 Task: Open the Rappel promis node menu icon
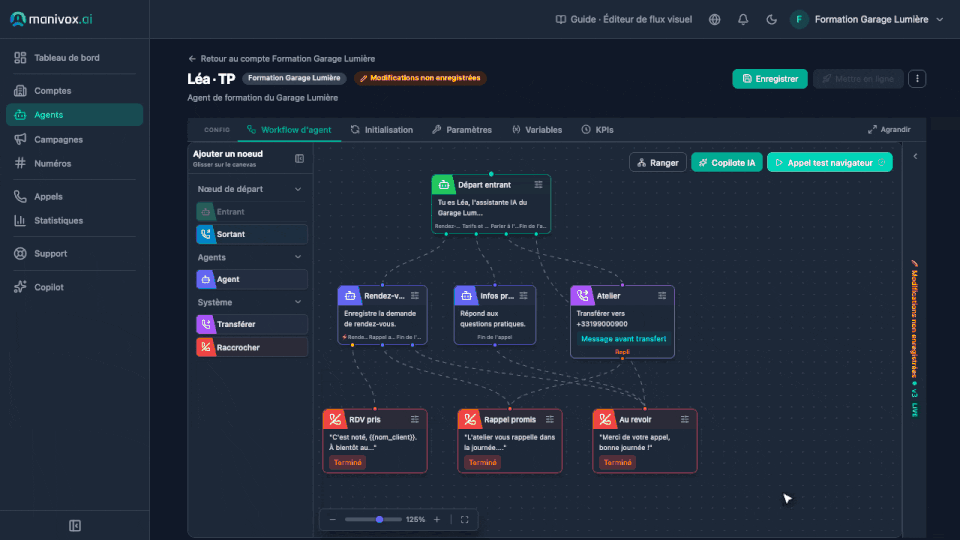[550, 419]
